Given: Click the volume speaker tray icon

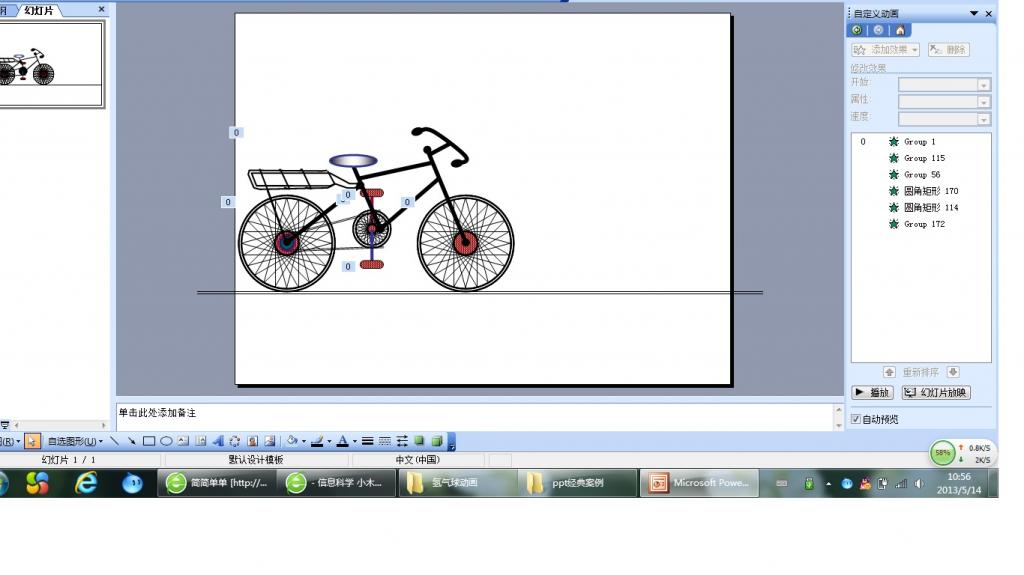Looking at the screenshot, I should point(919,484).
